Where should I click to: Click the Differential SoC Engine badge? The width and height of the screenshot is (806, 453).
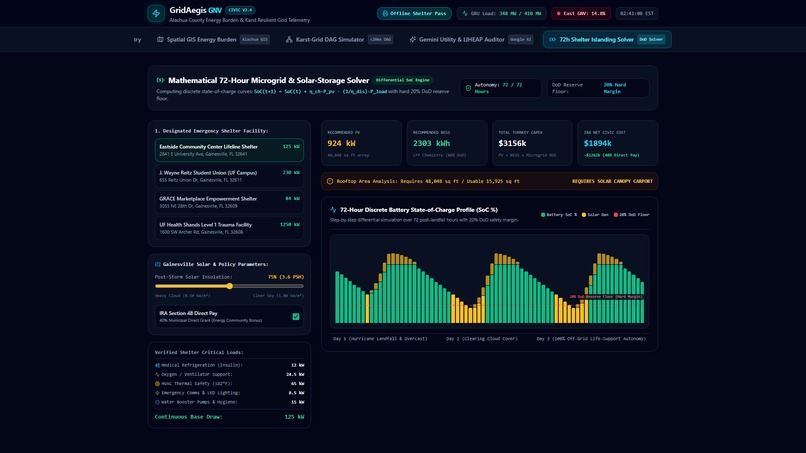click(x=403, y=80)
